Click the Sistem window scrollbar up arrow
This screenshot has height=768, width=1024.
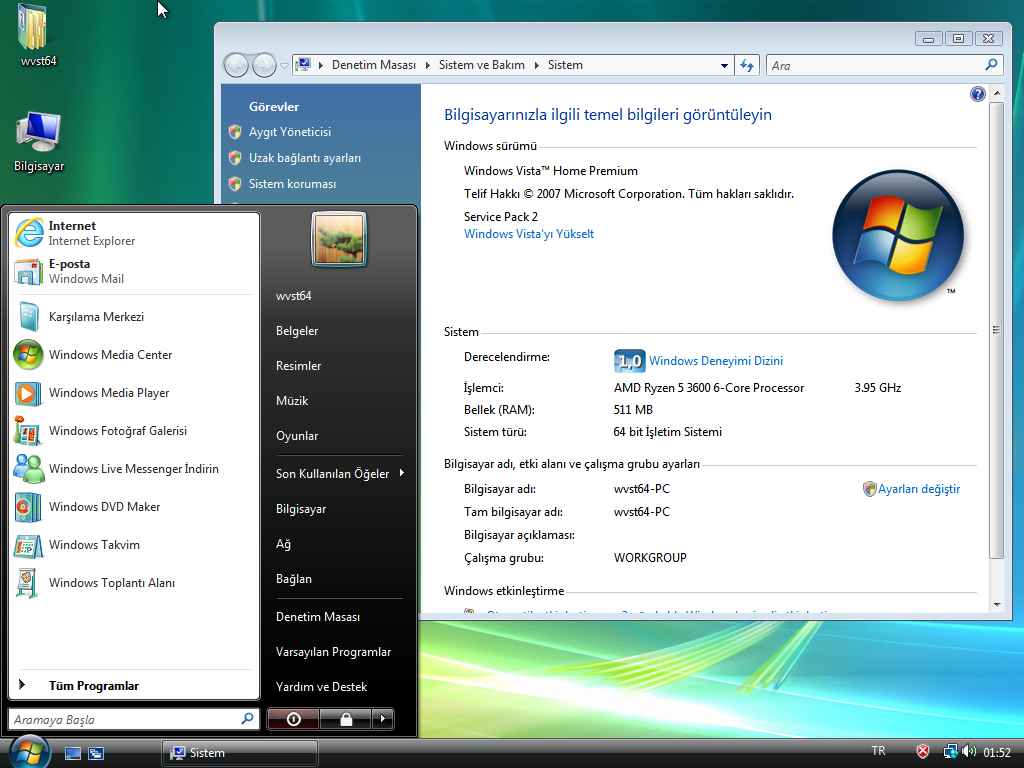(997, 93)
